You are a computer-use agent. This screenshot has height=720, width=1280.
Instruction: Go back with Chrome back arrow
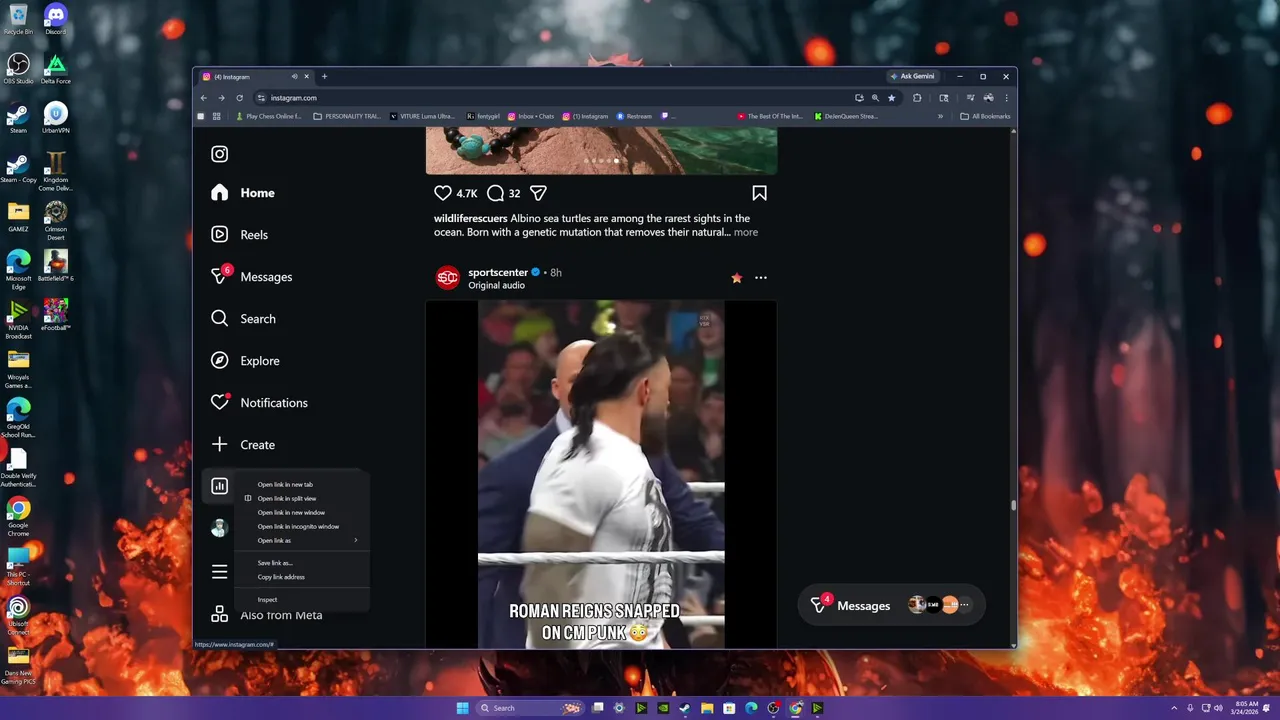tap(203, 98)
